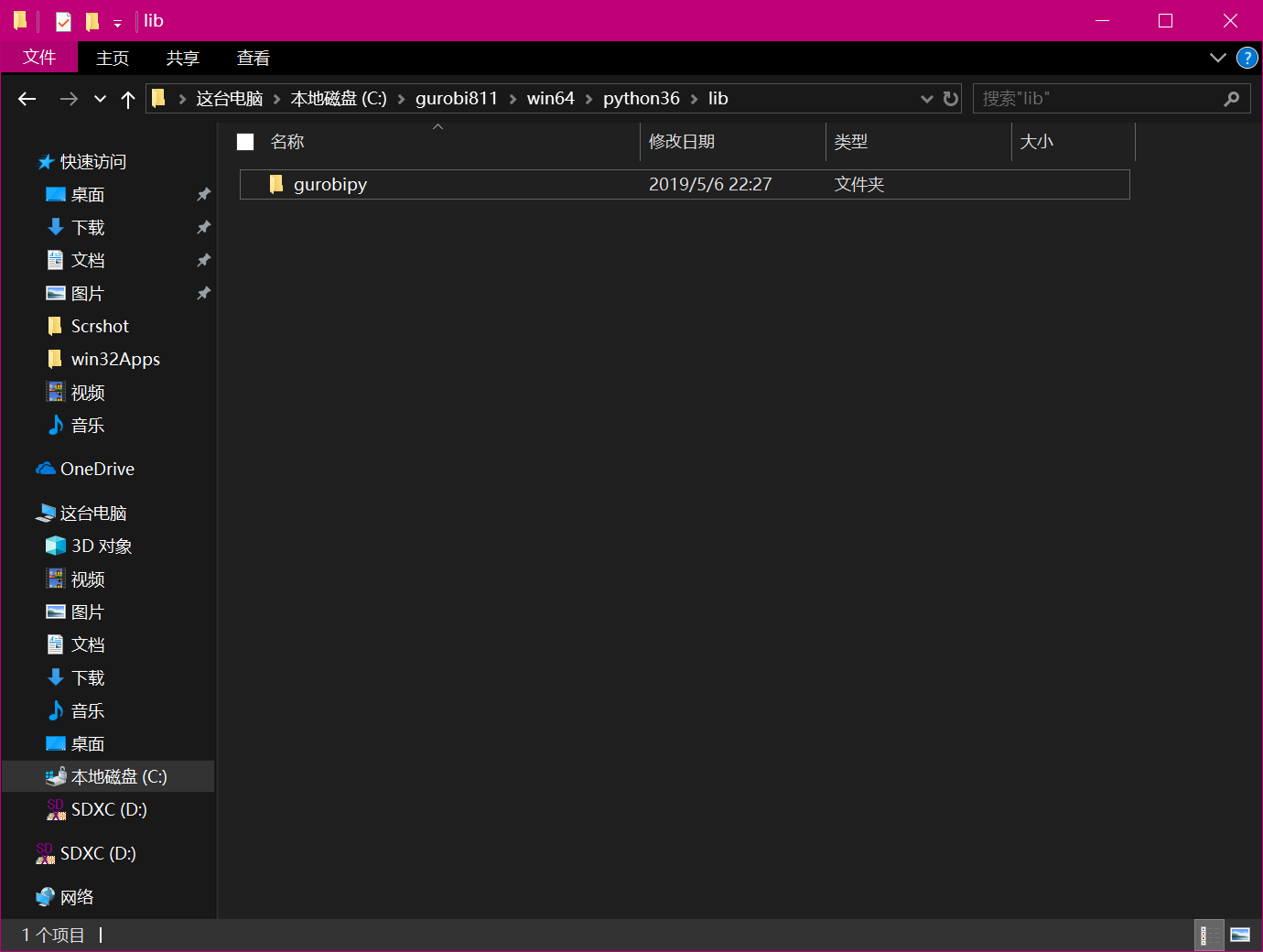This screenshot has width=1263, height=952.
Task: Refresh the lib folder view
Action: 951,98
